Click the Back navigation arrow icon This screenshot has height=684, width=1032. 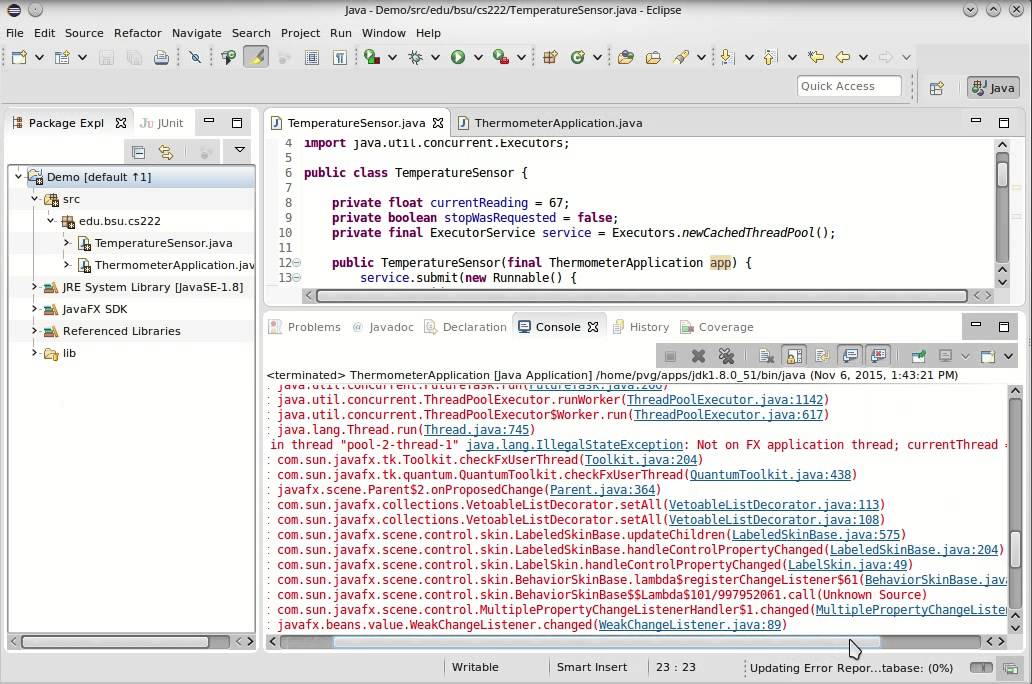point(842,57)
